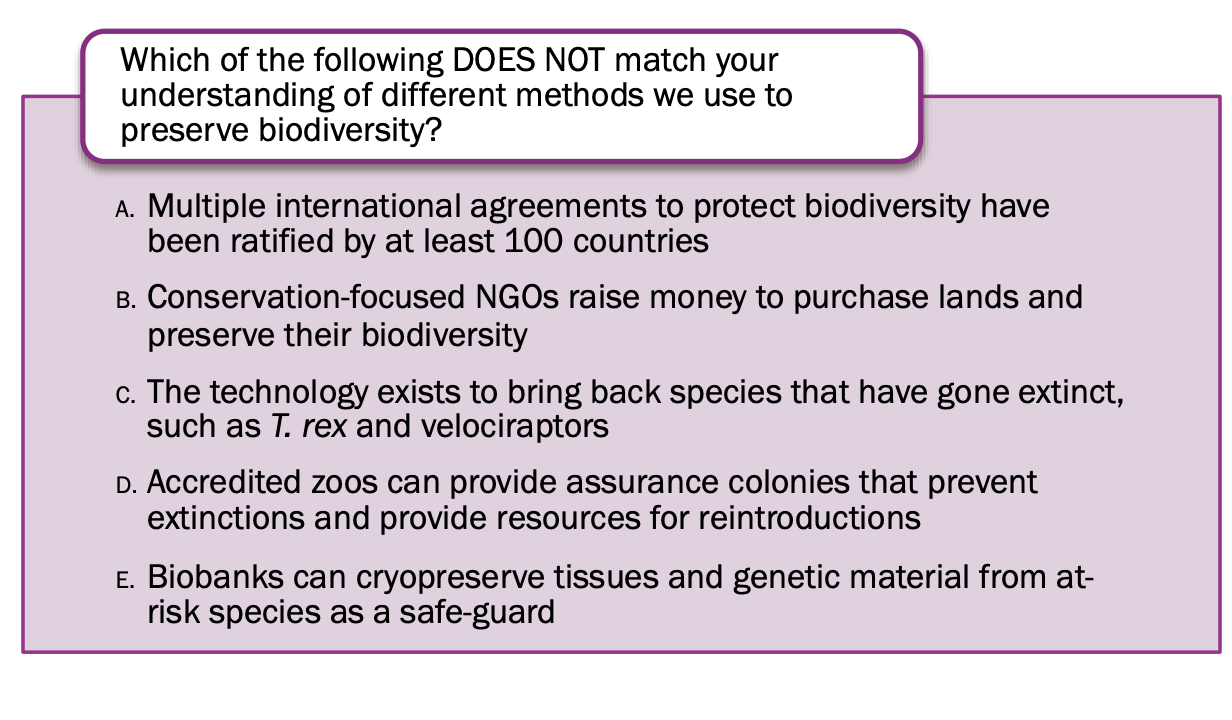Viewport: 1232px width, 720px height.
Task: Choose the extinct species technology answer text
Action: 636,408
